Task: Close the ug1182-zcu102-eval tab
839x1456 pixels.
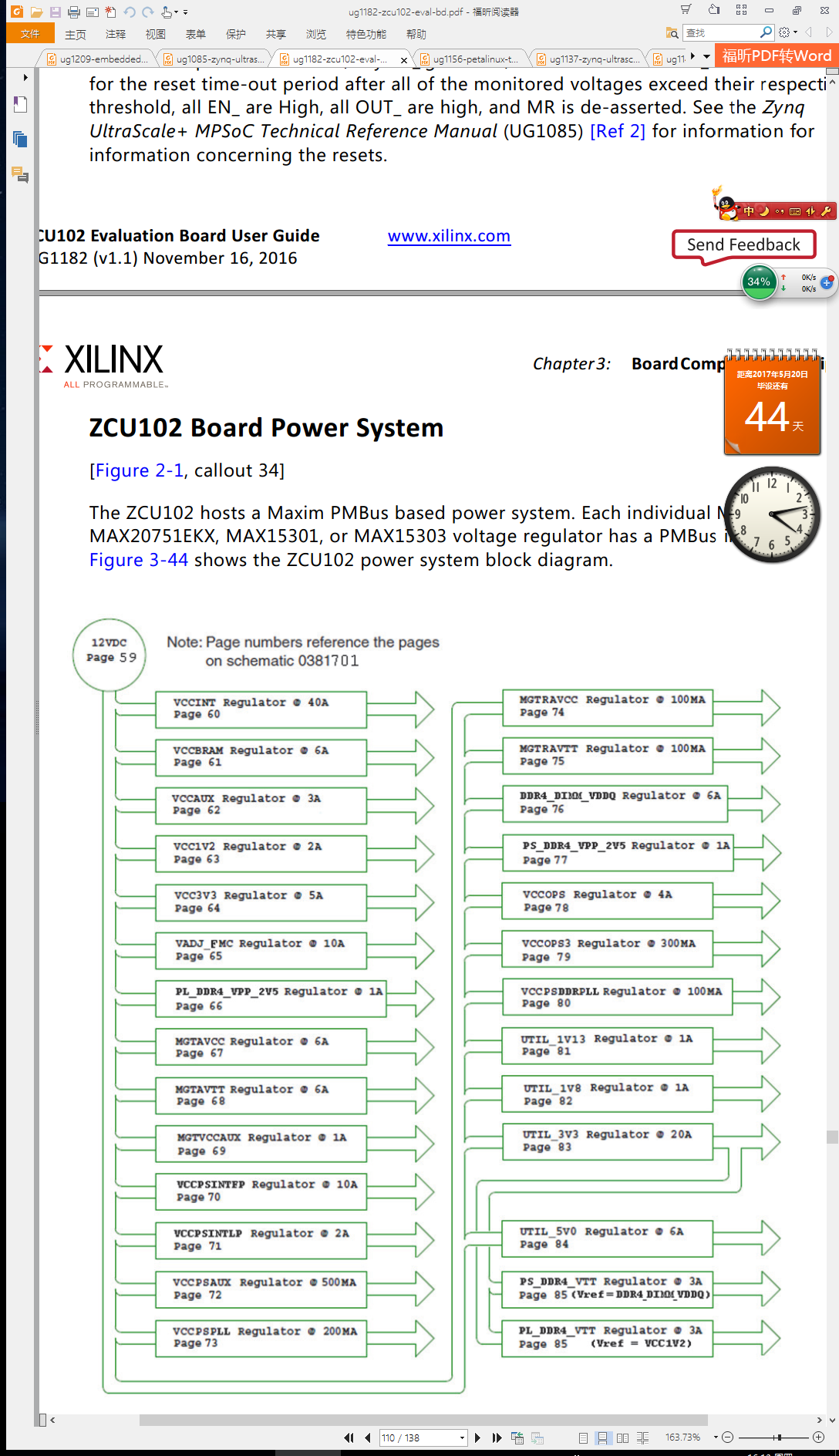Action: 404,59
